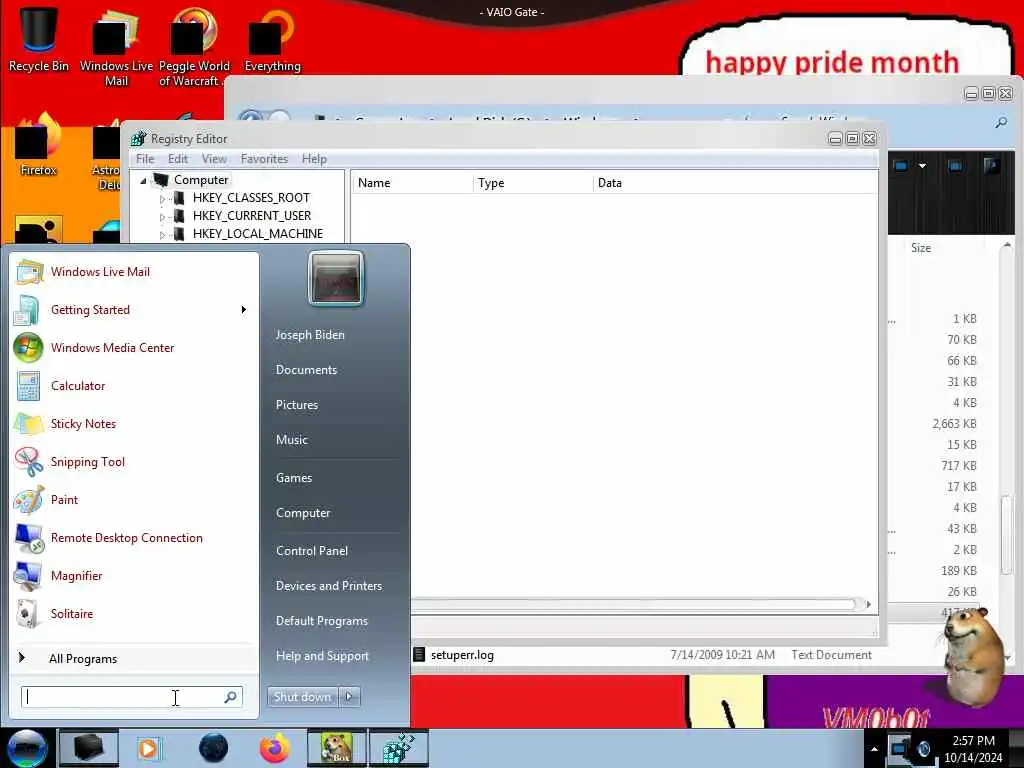This screenshot has width=1024, height=768.
Task: Open the Help menu in Registry Editor
Action: (314, 159)
